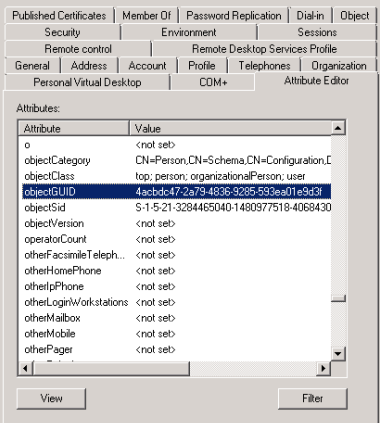
Task: Open the Filter button menu
Action: (x=313, y=398)
